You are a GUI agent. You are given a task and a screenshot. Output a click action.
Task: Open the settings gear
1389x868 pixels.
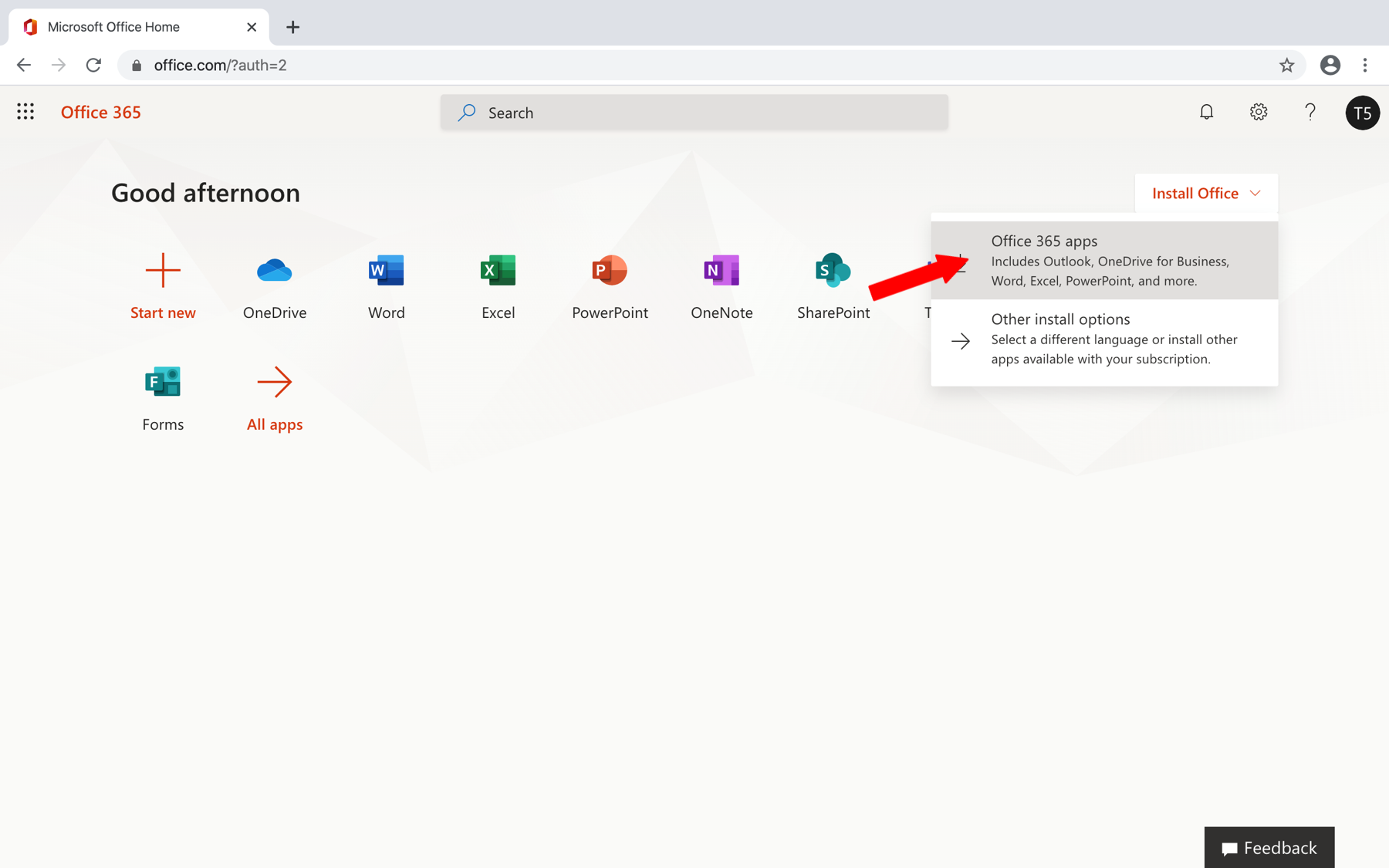click(1258, 112)
